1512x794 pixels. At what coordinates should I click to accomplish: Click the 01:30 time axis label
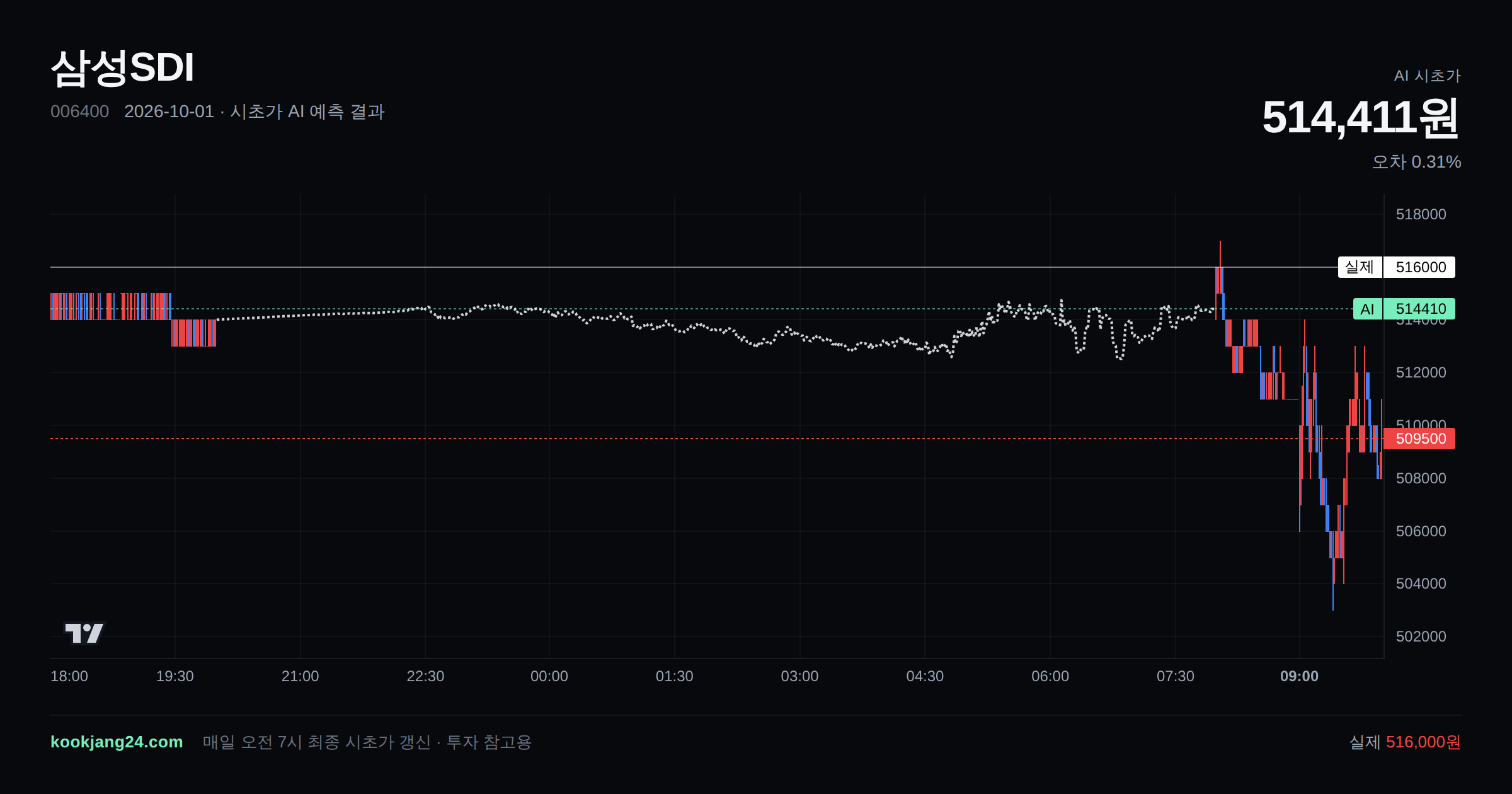(674, 676)
